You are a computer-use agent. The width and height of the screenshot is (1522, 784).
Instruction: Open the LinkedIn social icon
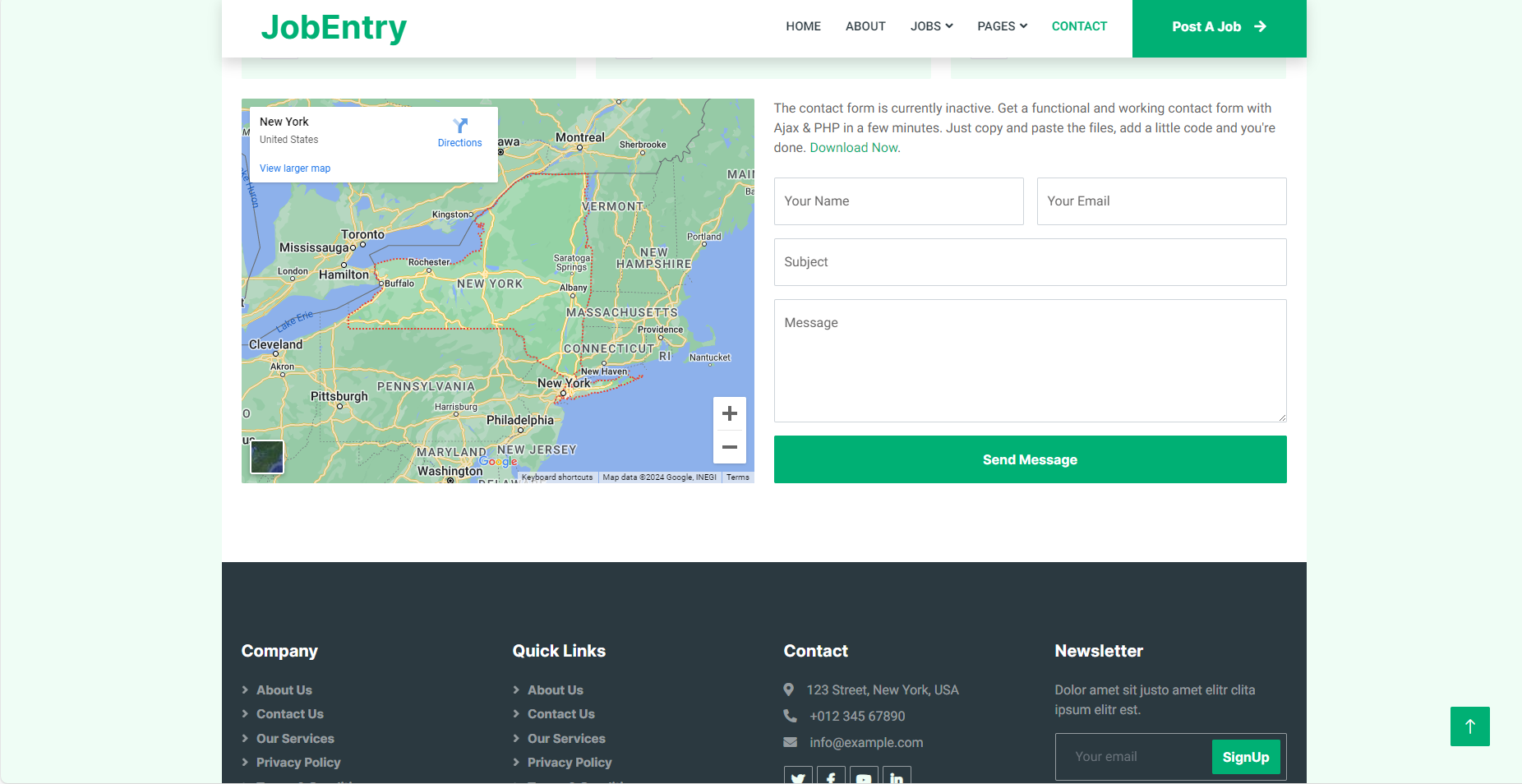pos(897,777)
